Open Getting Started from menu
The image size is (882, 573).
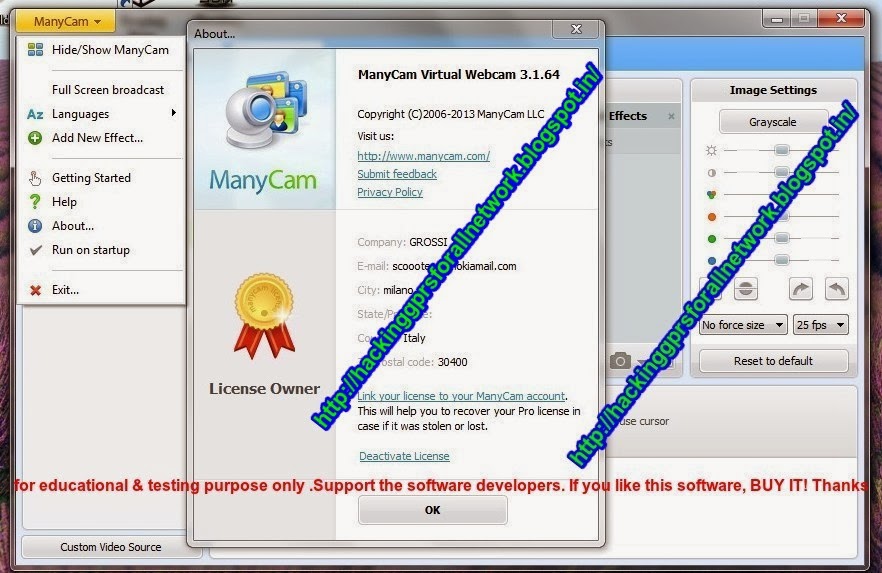[x=101, y=178]
